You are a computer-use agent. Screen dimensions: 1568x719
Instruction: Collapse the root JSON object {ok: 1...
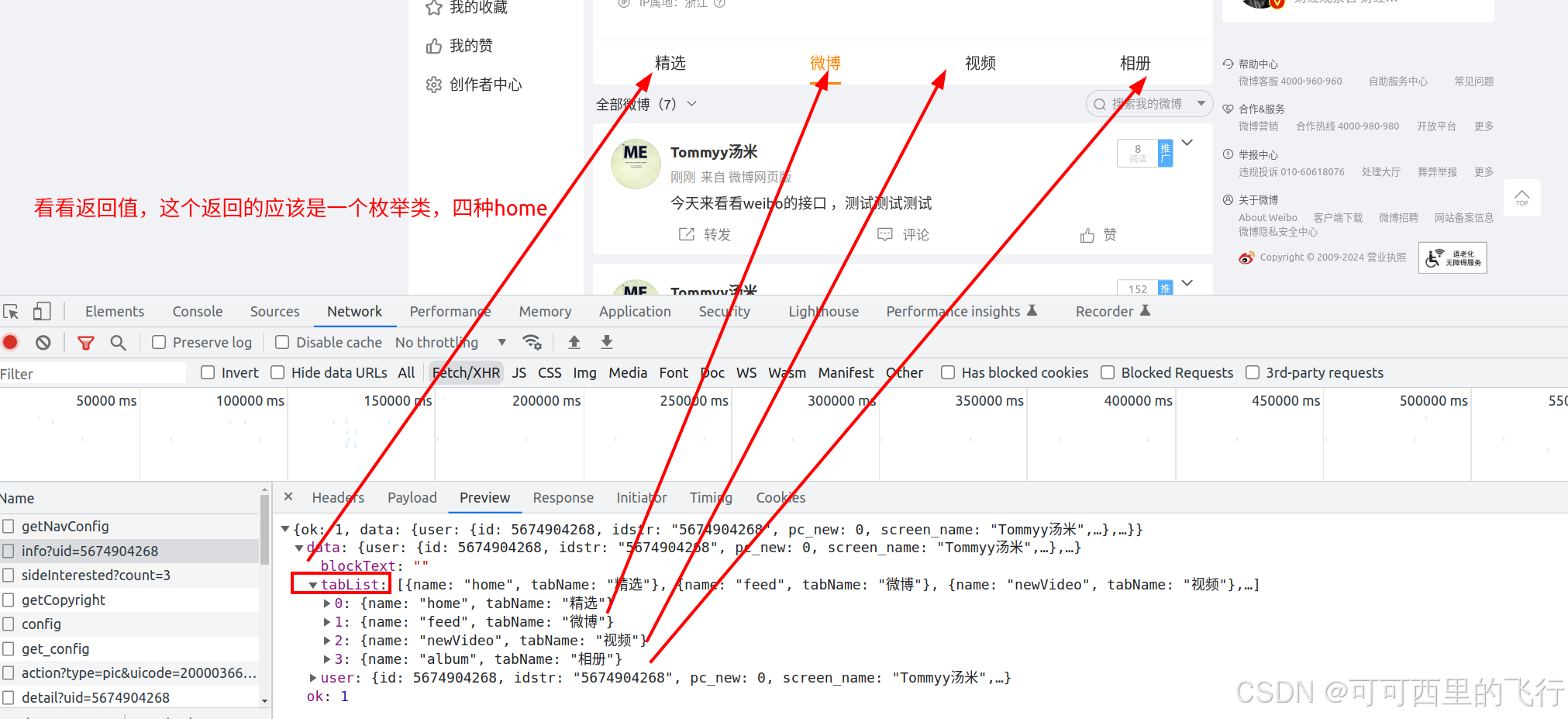[x=285, y=529]
